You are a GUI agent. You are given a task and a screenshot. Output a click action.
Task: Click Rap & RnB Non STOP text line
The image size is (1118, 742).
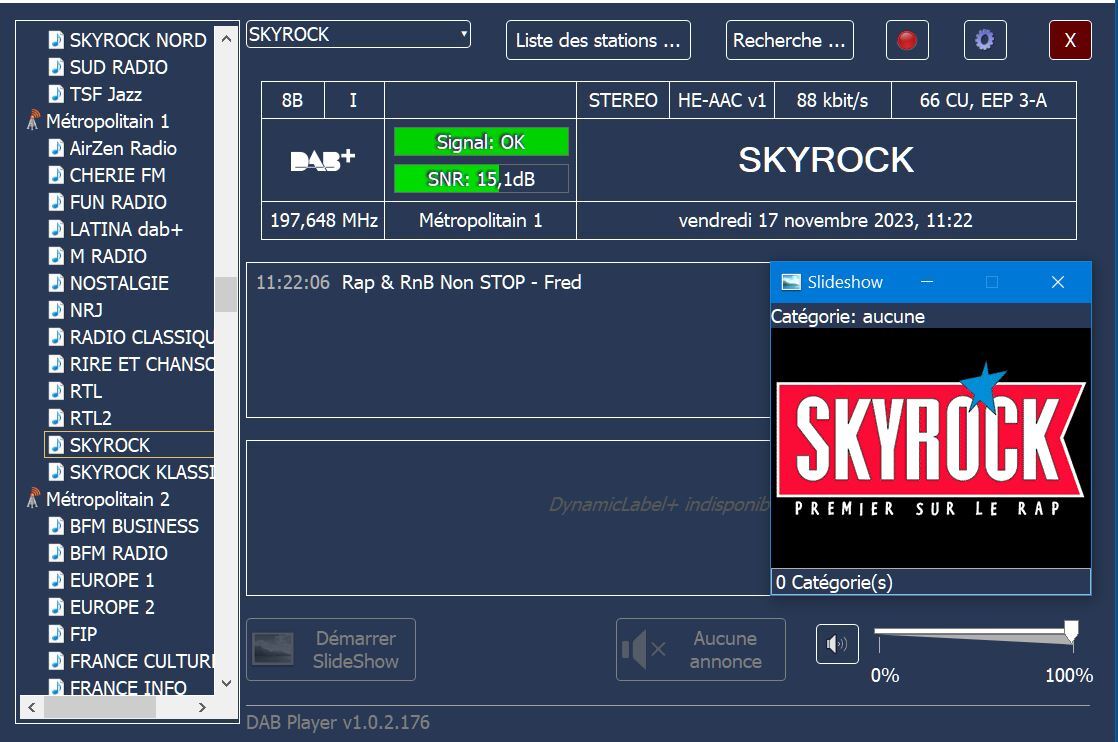pos(461,282)
